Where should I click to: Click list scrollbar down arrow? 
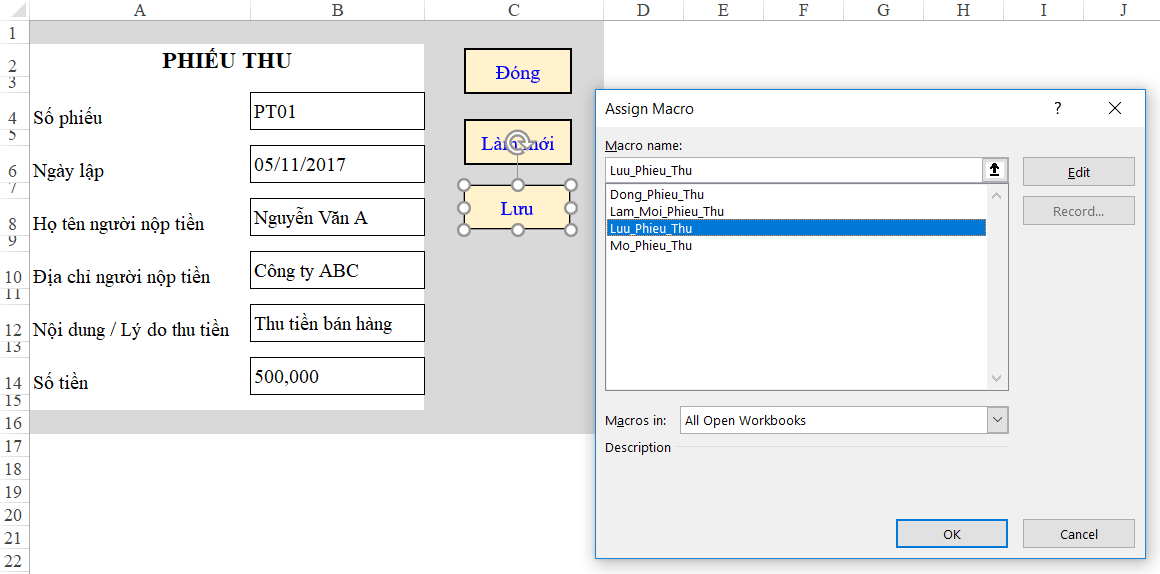pyautogui.click(x=997, y=378)
